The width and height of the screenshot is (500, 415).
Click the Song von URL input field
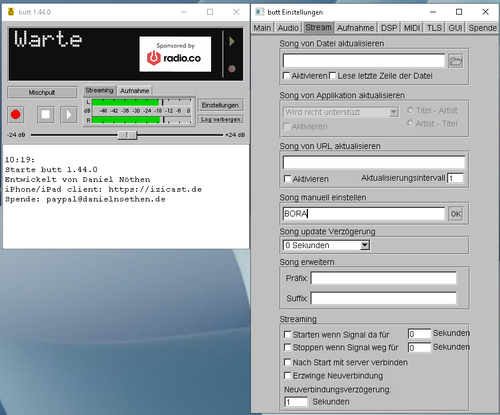(374, 162)
